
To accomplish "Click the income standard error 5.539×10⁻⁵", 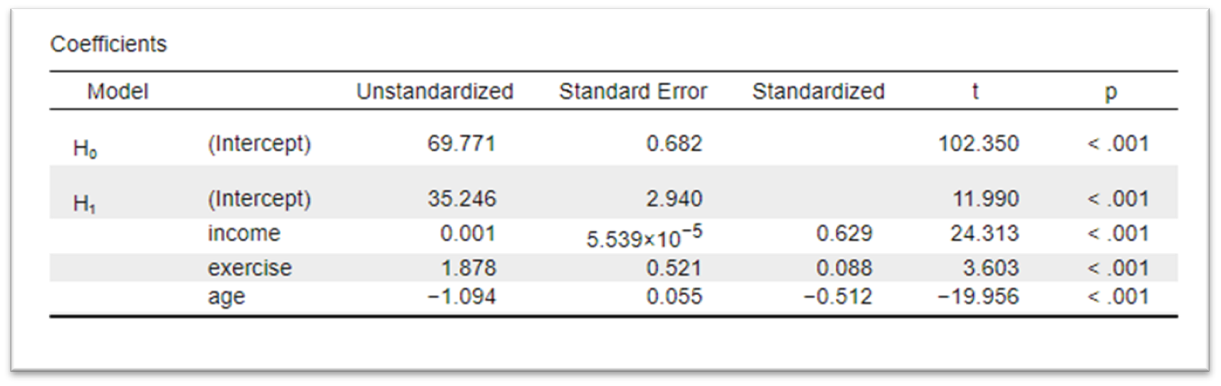I will [644, 239].
